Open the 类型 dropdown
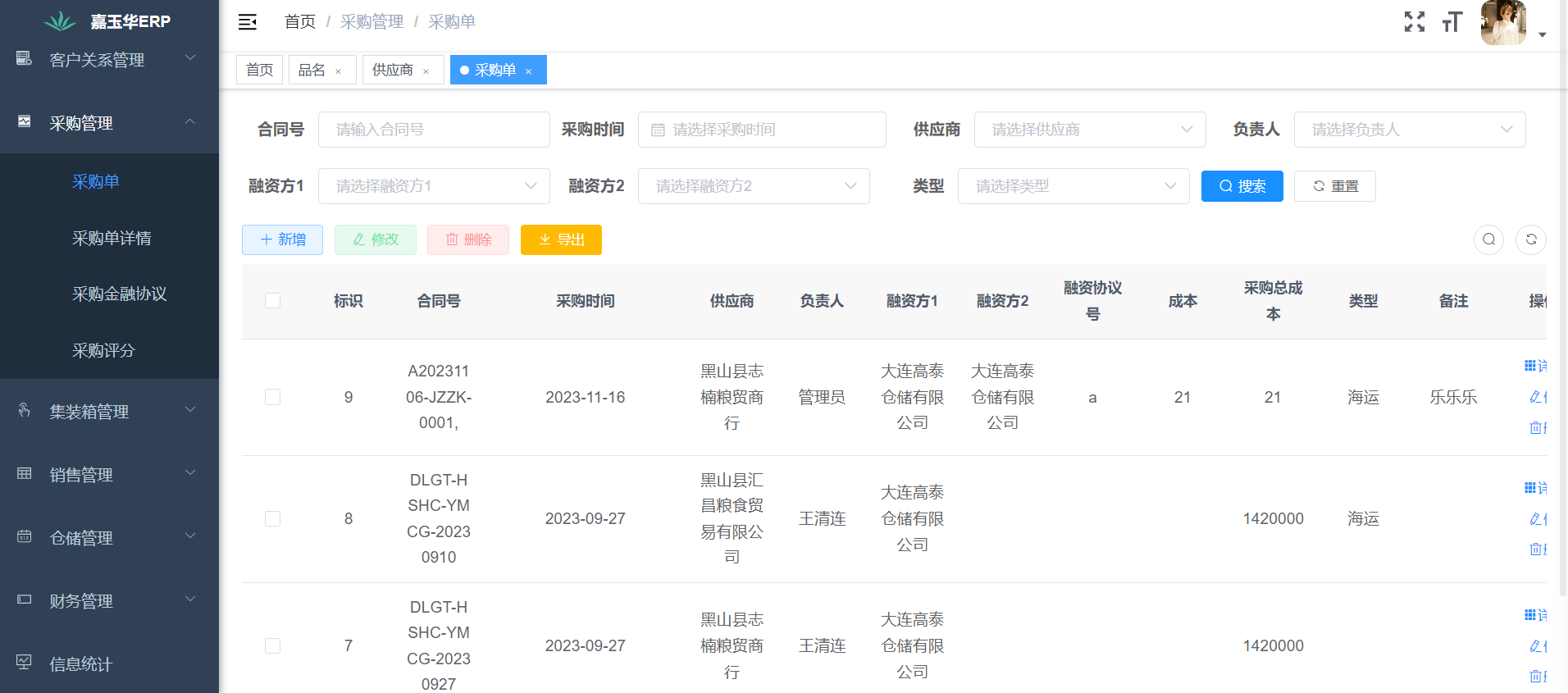Viewport: 1568px width, 693px height. 1073,186
